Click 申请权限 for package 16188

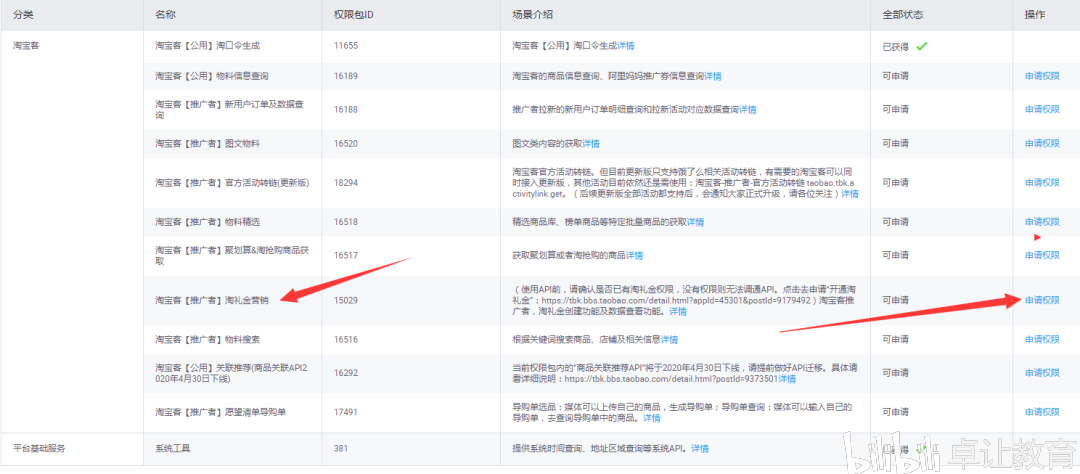point(1042,110)
